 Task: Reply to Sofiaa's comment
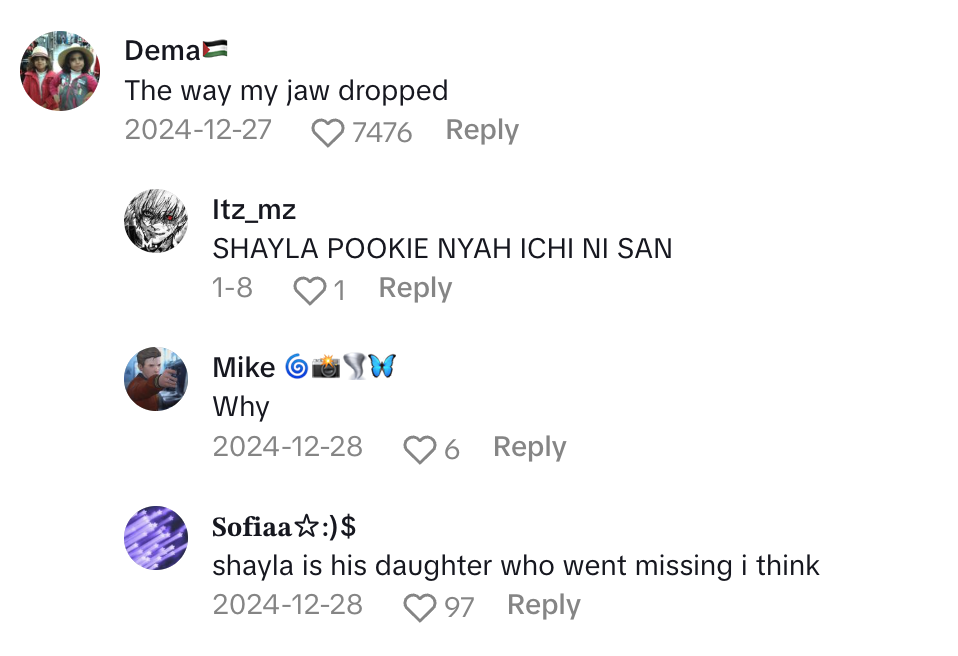point(543,605)
